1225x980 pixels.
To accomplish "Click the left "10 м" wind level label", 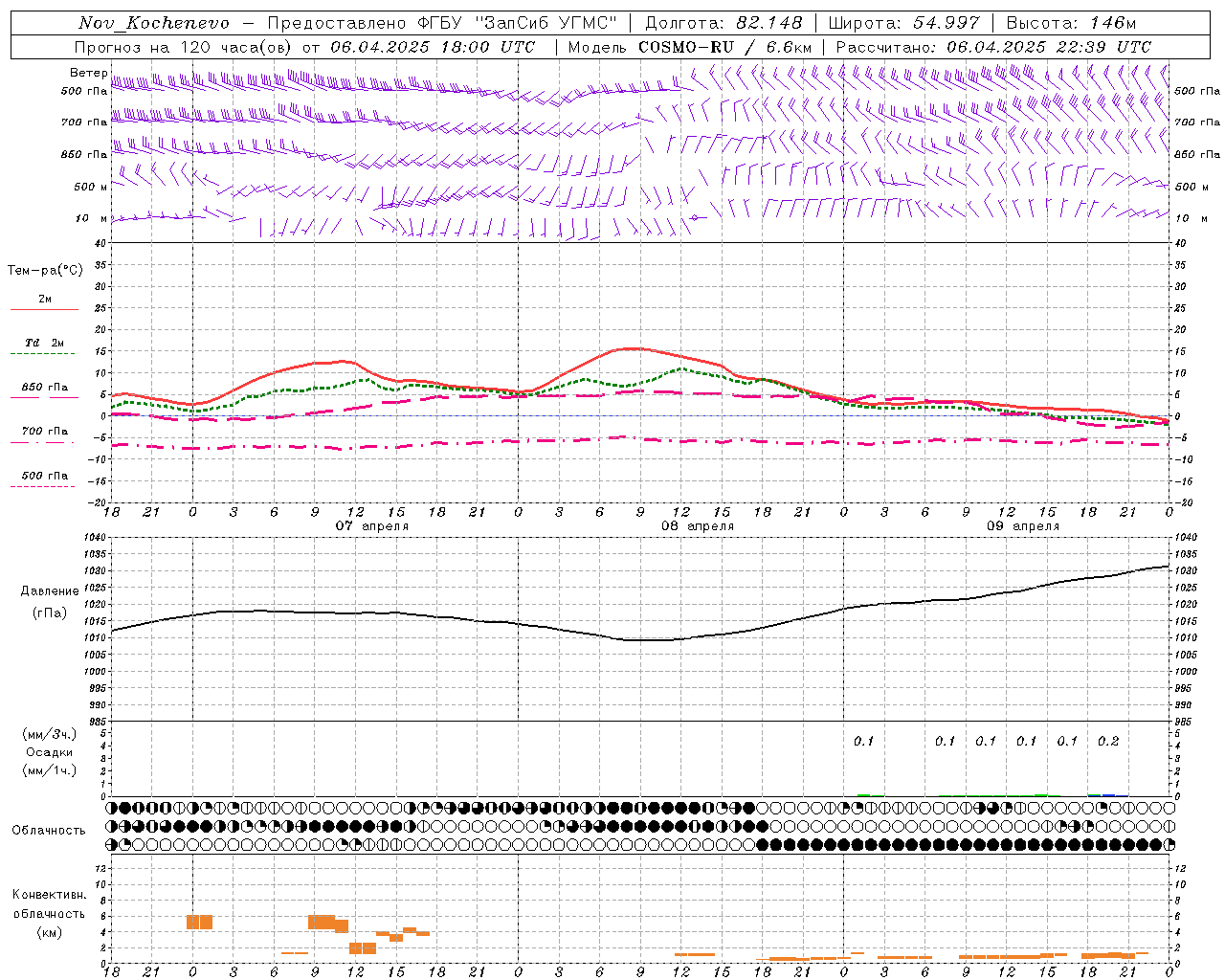I will [x=91, y=218].
